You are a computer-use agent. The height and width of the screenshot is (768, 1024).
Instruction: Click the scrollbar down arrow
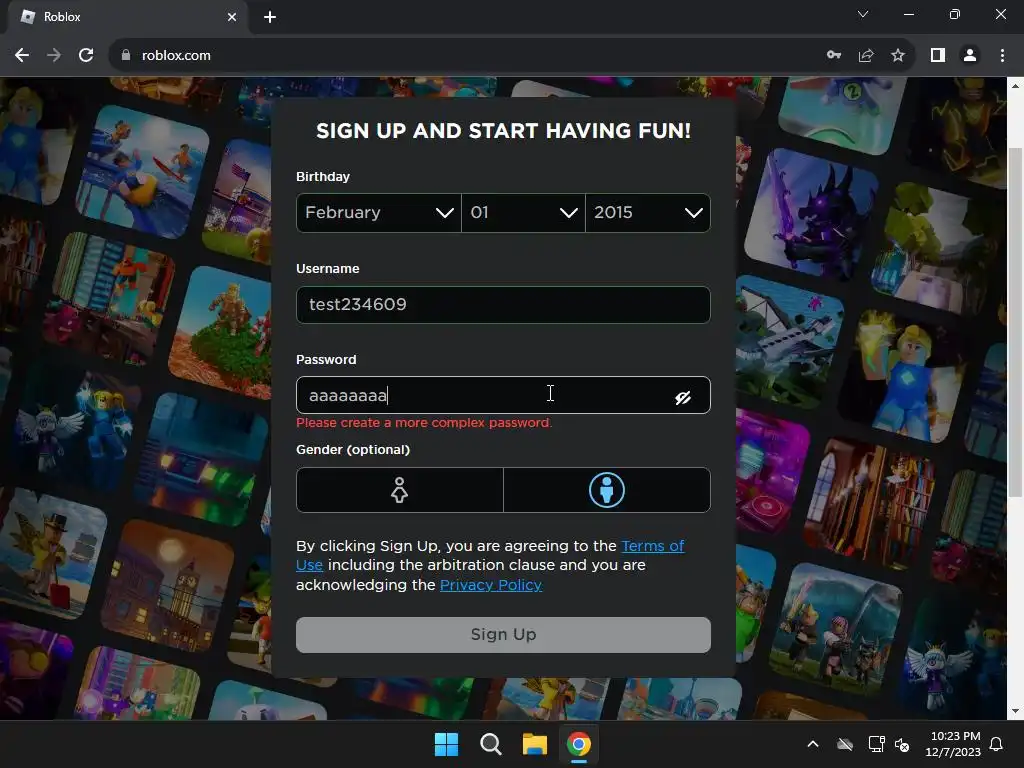pyautogui.click(x=1015, y=711)
